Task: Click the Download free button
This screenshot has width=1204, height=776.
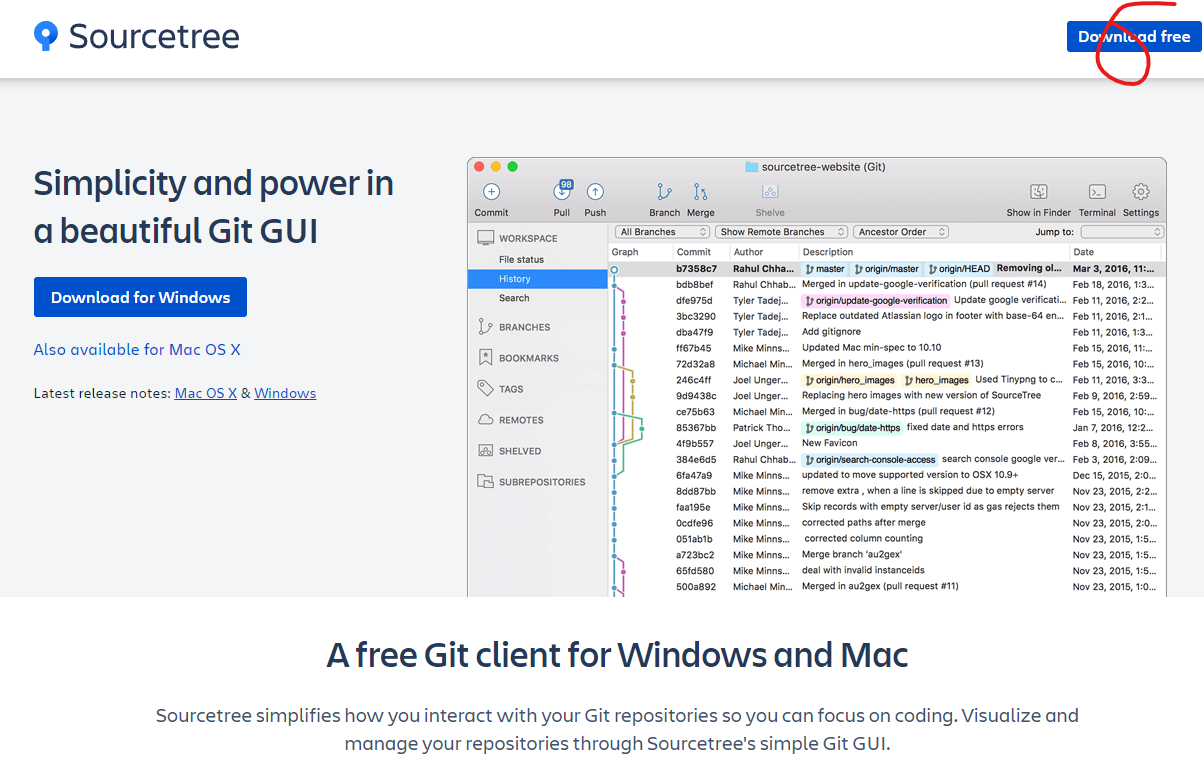Action: (1134, 37)
